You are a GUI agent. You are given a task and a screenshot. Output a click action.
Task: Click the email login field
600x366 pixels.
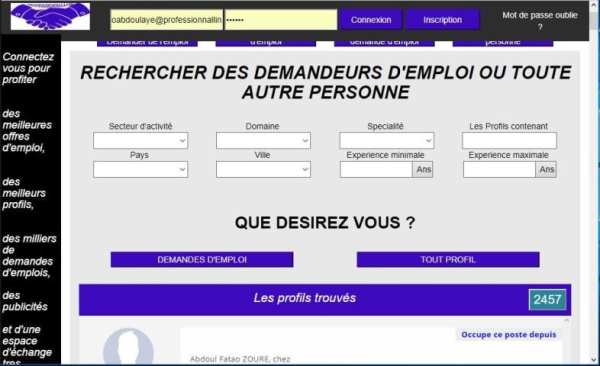[166, 20]
